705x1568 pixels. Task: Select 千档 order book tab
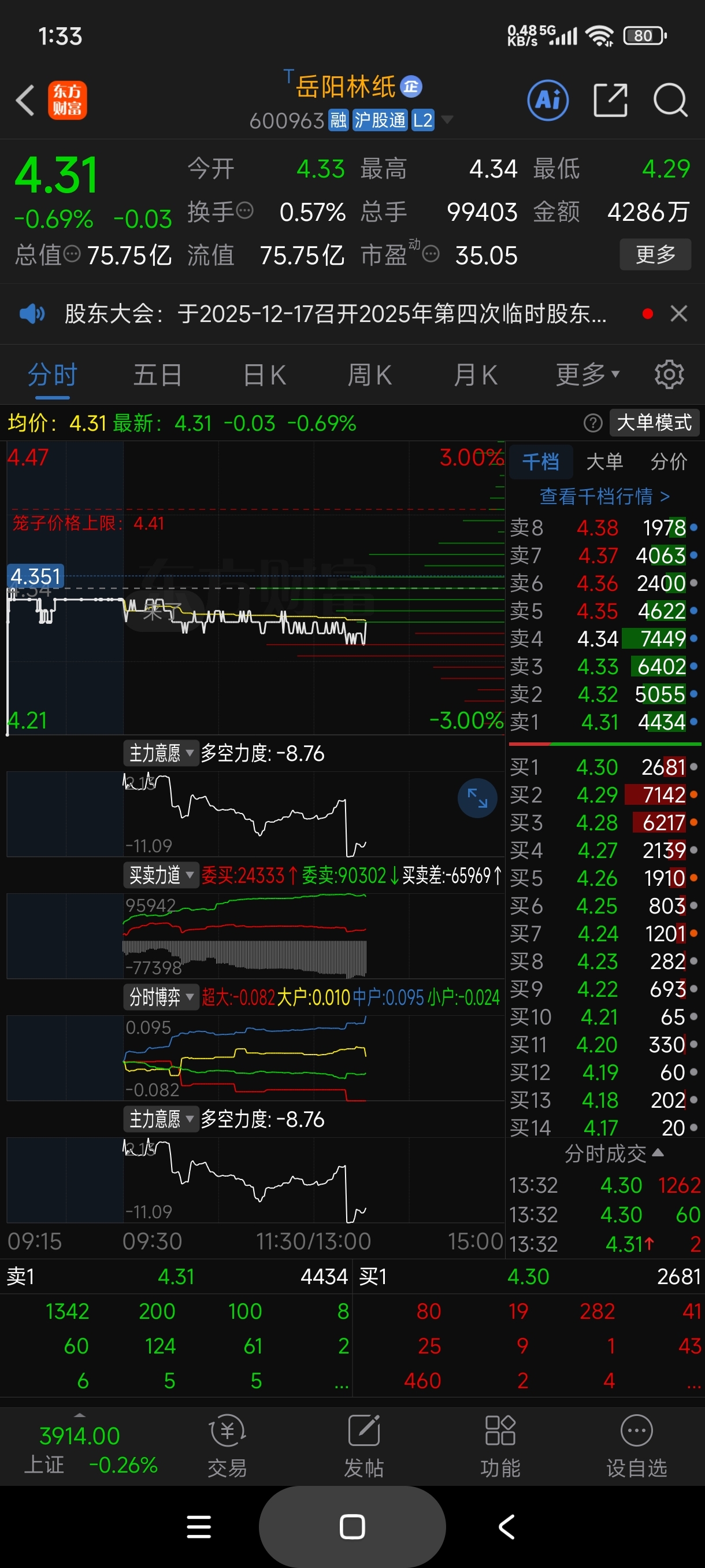click(x=540, y=461)
